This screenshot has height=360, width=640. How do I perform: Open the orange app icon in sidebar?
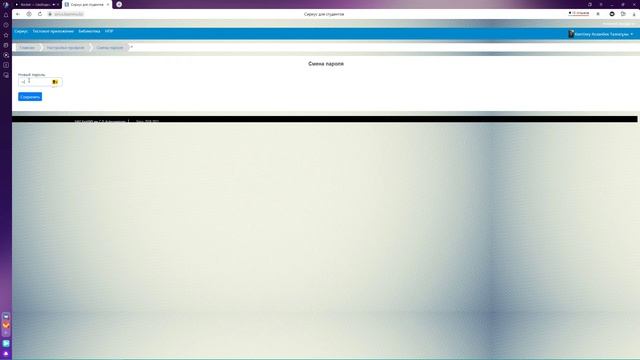(6, 325)
